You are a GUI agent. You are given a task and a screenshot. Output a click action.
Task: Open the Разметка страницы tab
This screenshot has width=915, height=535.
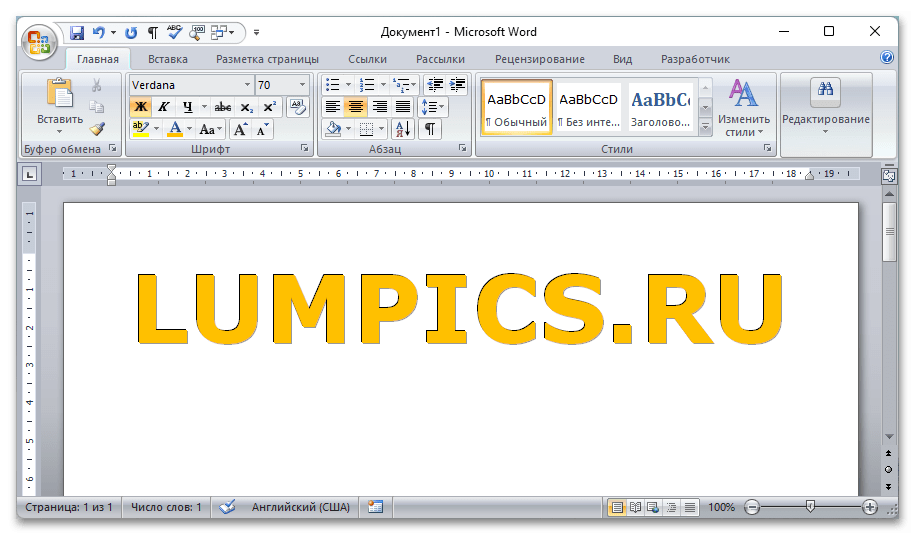click(267, 59)
